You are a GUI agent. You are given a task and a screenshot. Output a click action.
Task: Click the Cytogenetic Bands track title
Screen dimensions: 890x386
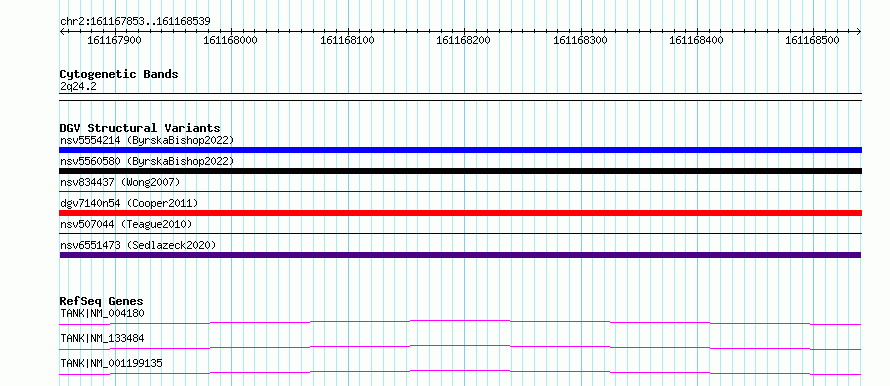tap(119, 74)
